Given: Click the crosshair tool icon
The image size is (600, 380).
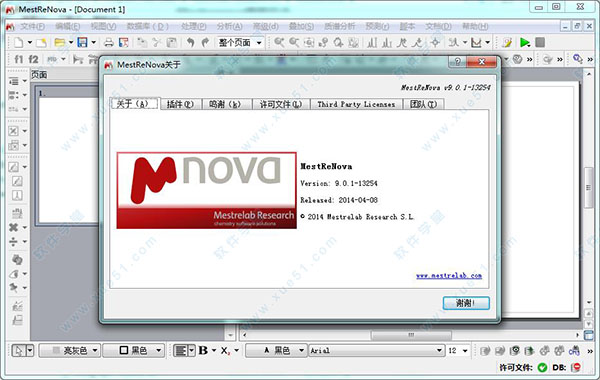Looking at the screenshot, I should (x=435, y=42).
